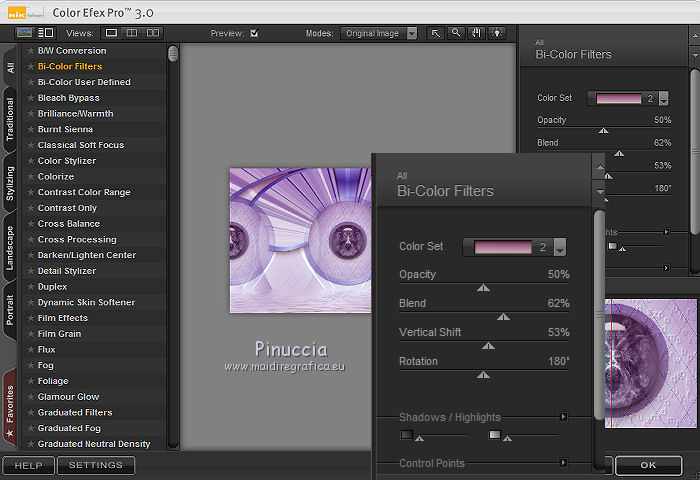Switch to split preview view
Screen dimensions: 700x480
point(132,33)
